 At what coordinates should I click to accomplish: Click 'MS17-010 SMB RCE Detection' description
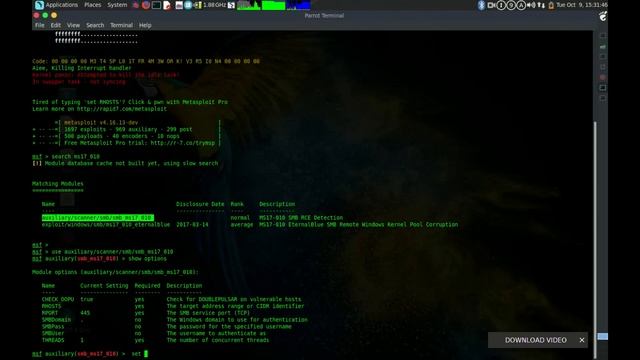(301, 218)
